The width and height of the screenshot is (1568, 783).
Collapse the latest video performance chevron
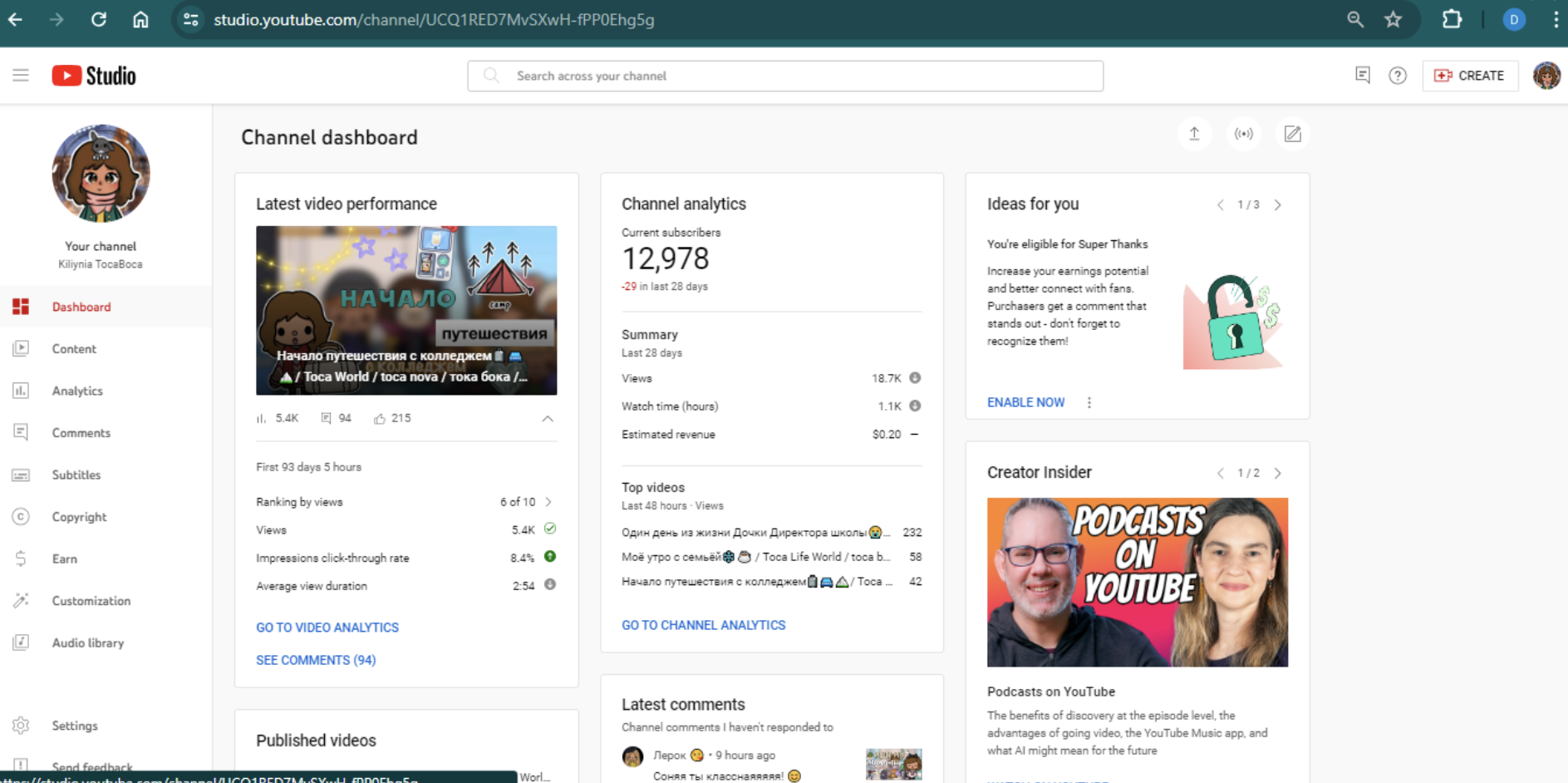coord(548,419)
